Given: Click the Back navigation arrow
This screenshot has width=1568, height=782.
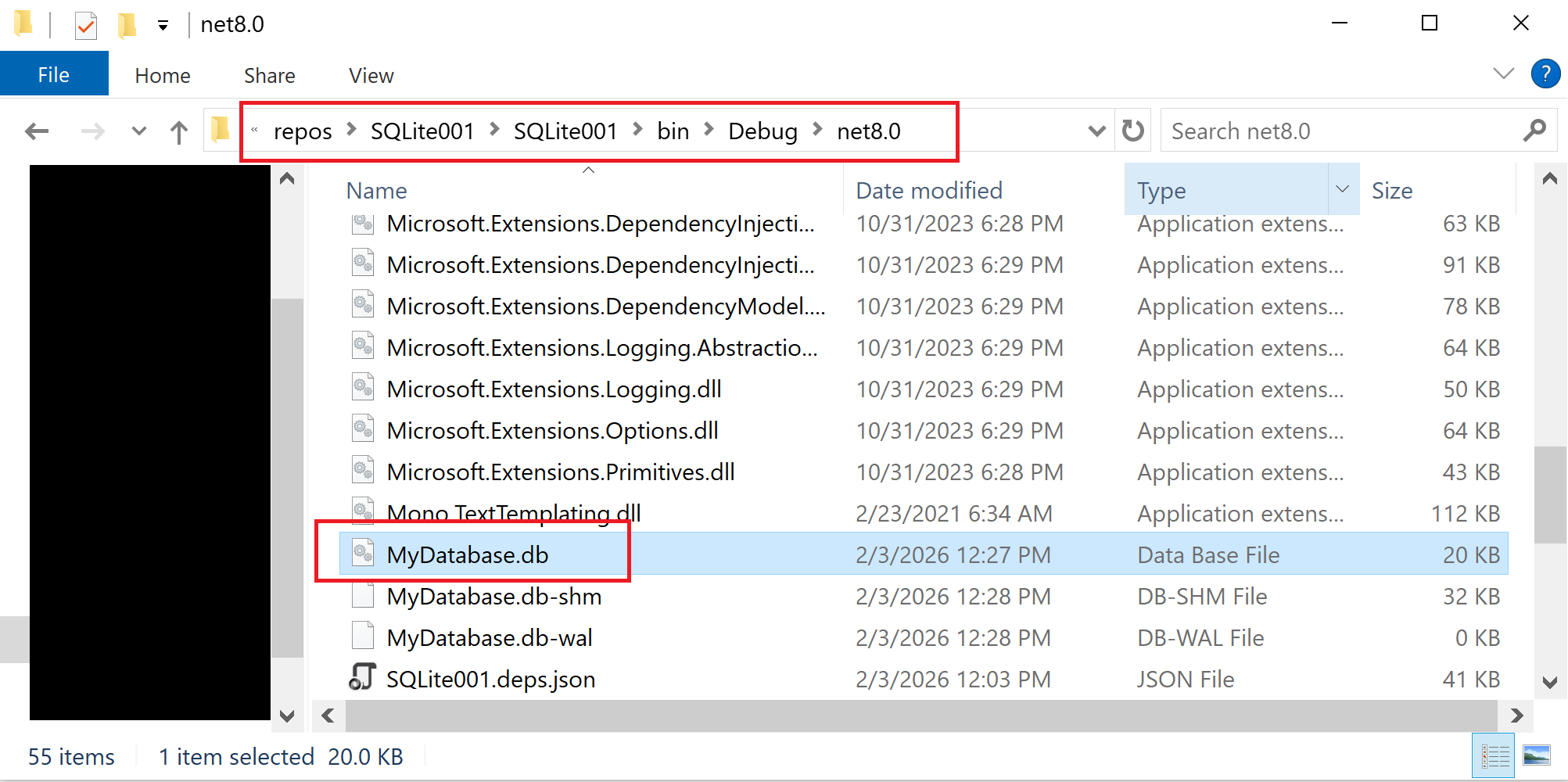Looking at the screenshot, I should coord(37,131).
